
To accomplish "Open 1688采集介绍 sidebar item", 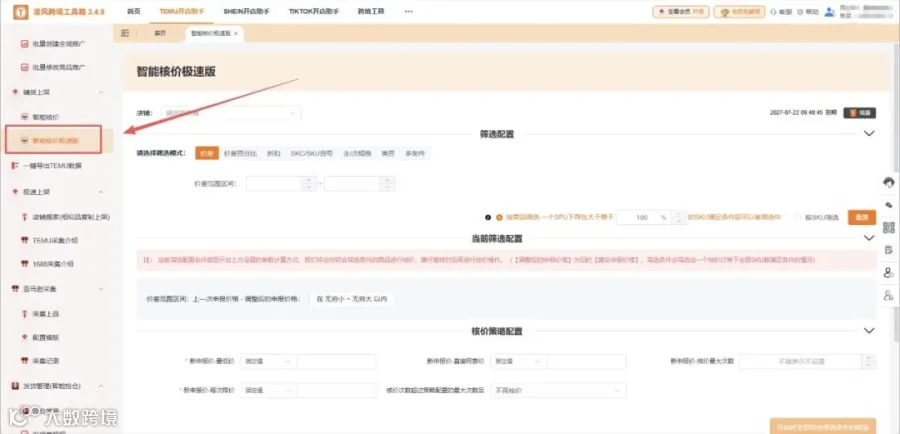I will tap(53, 264).
